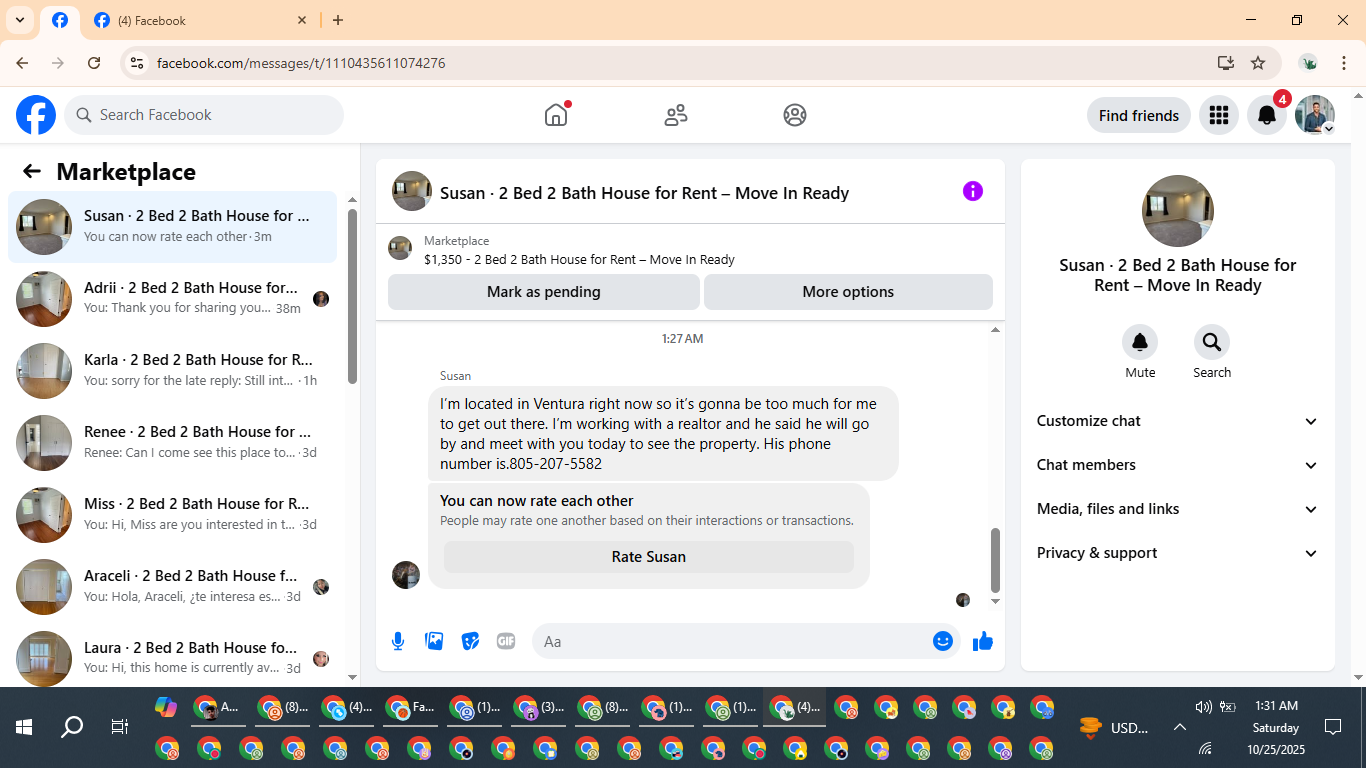Close the (4) Facebook browser tab

point(303,20)
